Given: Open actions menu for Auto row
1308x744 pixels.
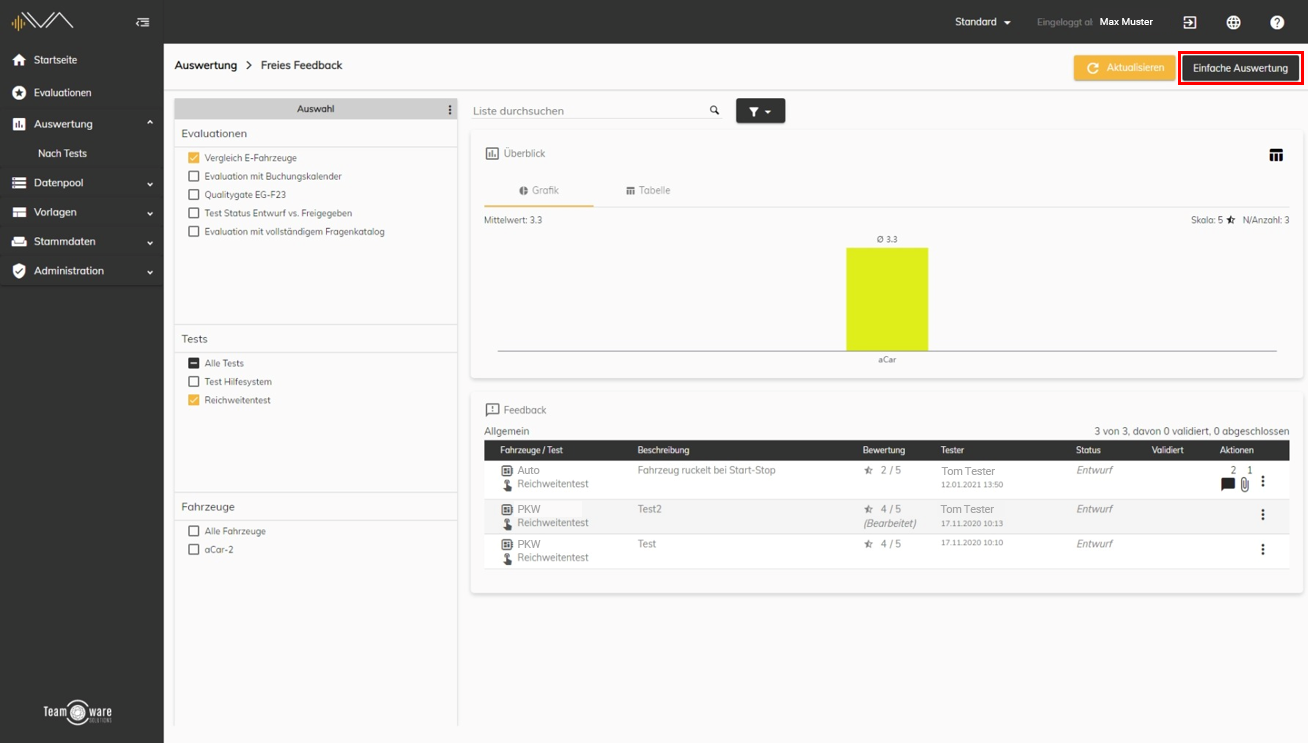Looking at the screenshot, I should point(1263,482).
